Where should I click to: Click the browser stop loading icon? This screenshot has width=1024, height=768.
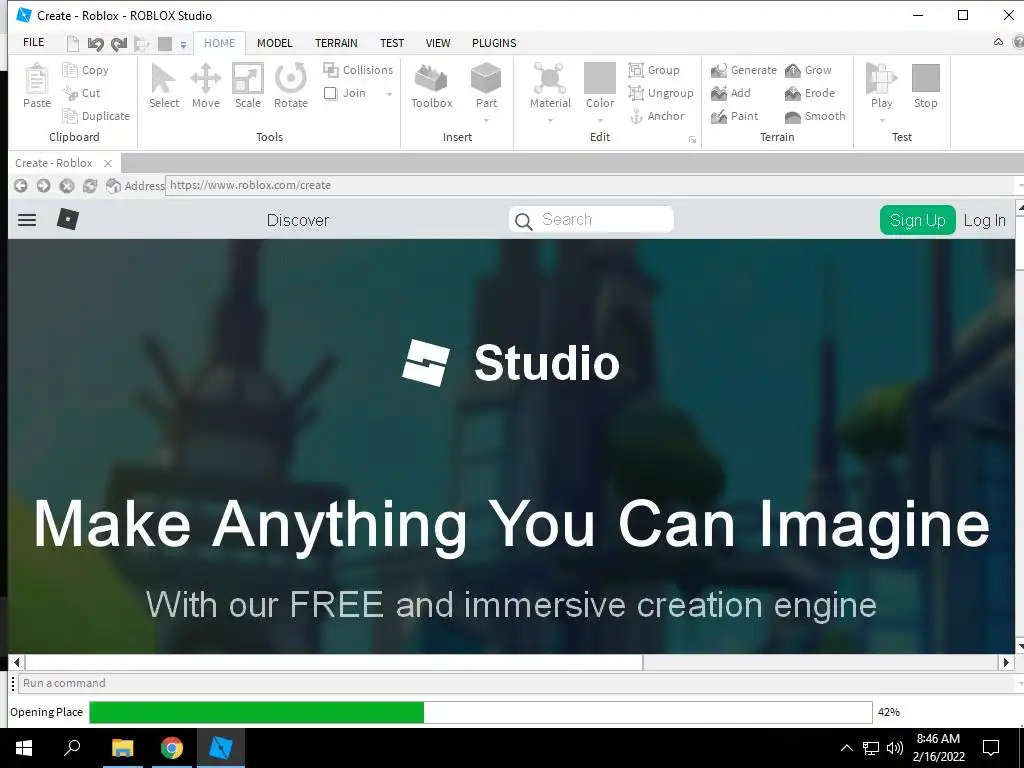click(x=67, y=185)
